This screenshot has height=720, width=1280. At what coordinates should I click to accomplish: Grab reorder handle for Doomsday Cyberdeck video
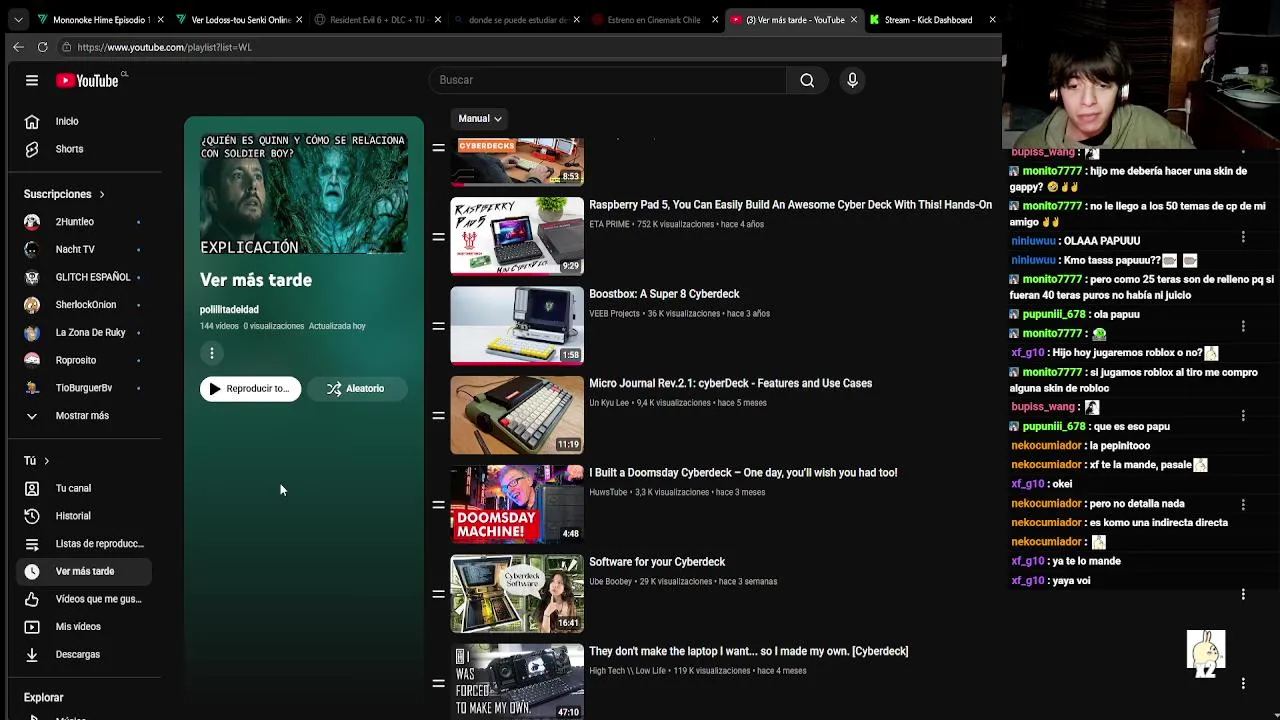click(x=438, y=505)
